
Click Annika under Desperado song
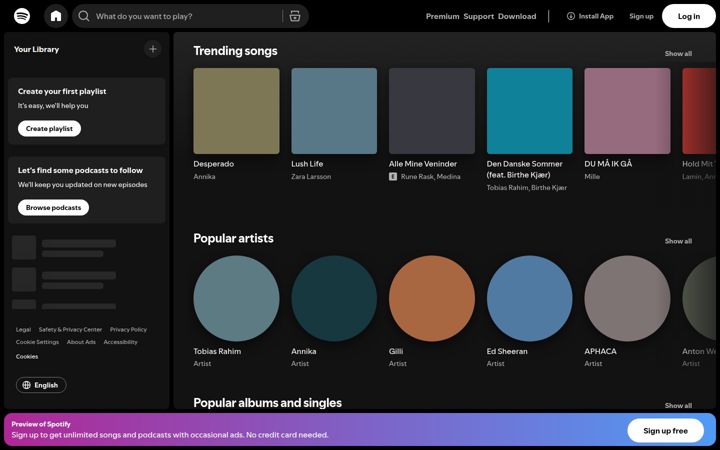(x=204, y=176)
